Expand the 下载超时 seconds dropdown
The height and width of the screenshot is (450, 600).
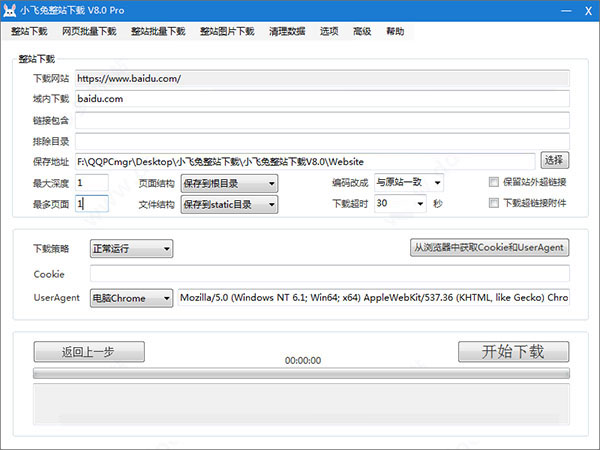pyautogui.click(x=400, y=203)
